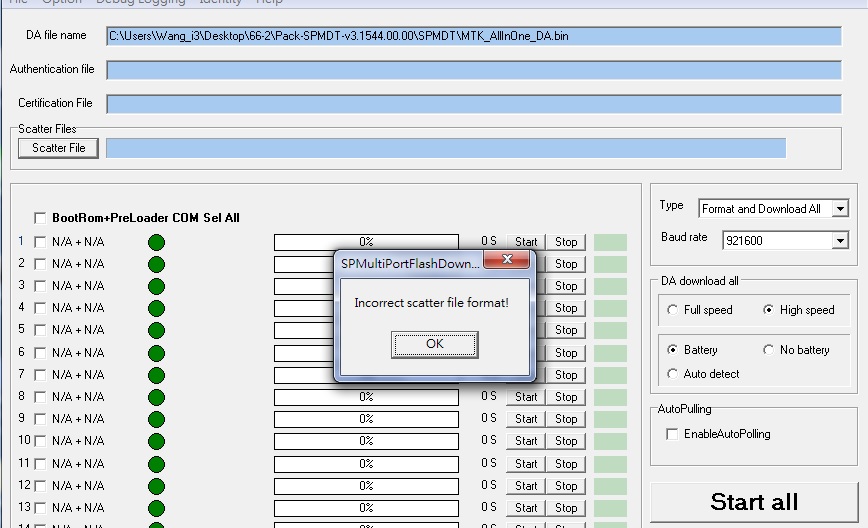Click the Stop button for port 1
This screenshot has height=528, width=868.
tap(566, 242)
